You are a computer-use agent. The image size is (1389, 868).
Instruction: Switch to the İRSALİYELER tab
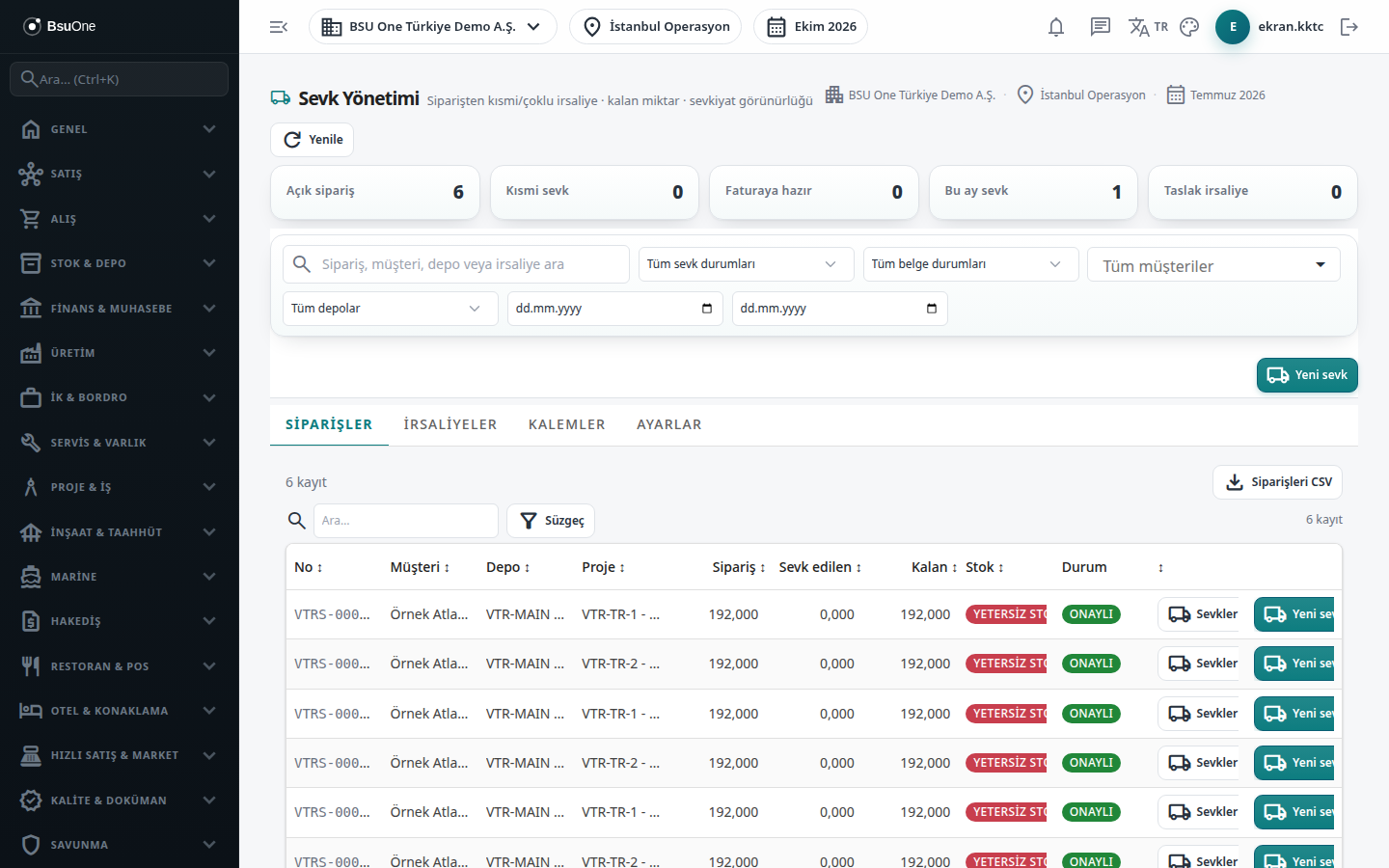(450, 424)
